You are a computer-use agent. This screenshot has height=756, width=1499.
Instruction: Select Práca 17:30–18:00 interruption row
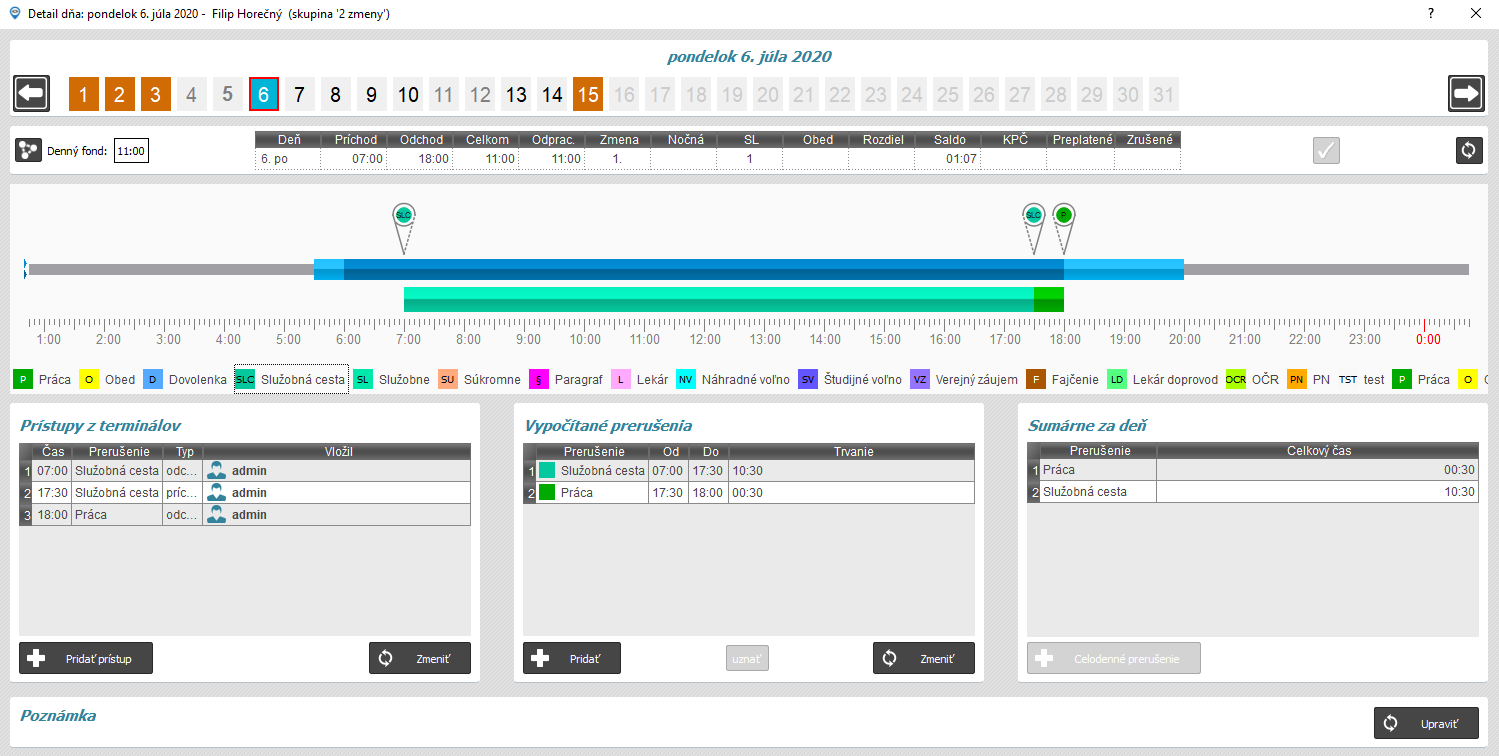tap(749, 492)
